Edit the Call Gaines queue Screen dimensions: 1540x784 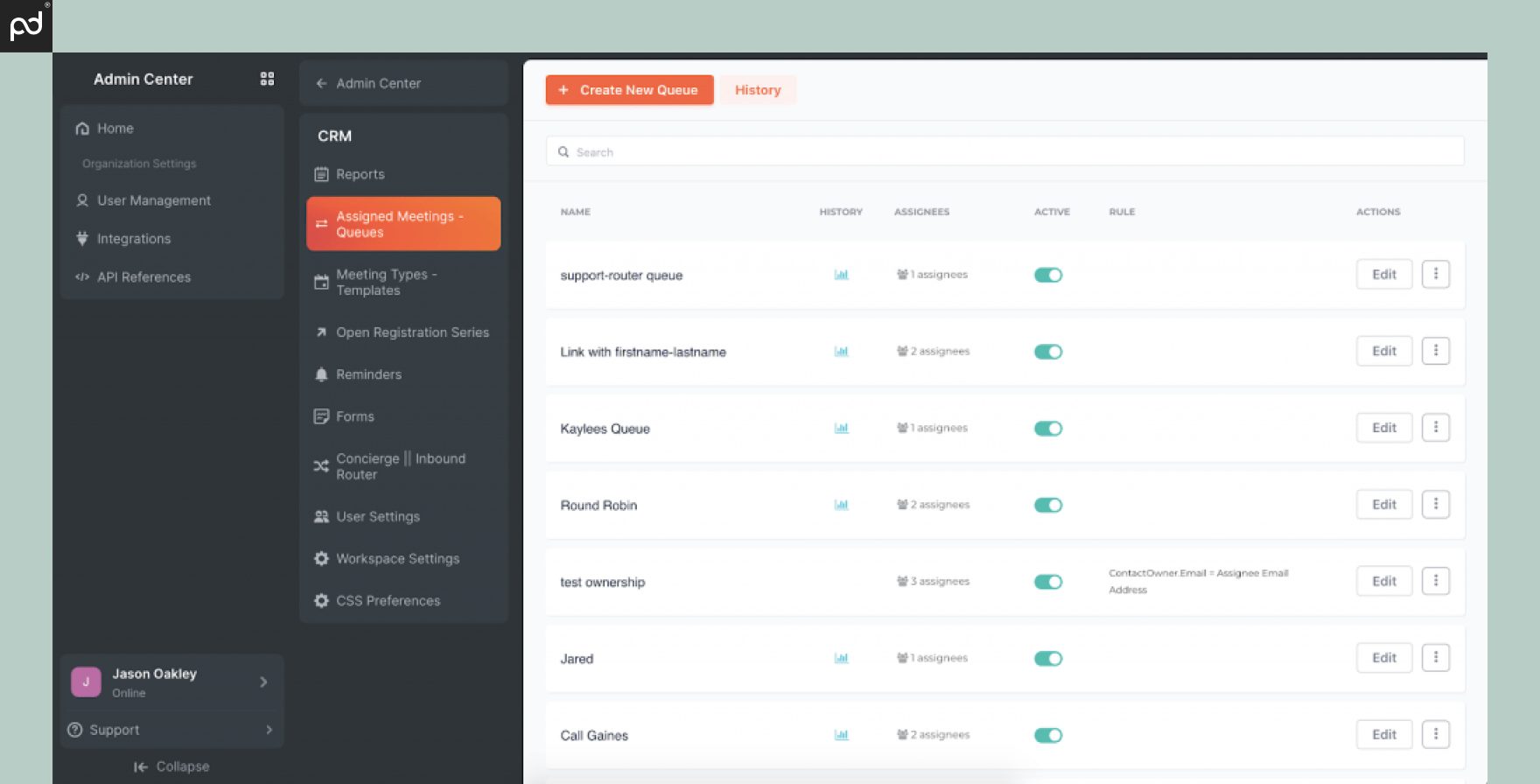tap(1383, 734)
